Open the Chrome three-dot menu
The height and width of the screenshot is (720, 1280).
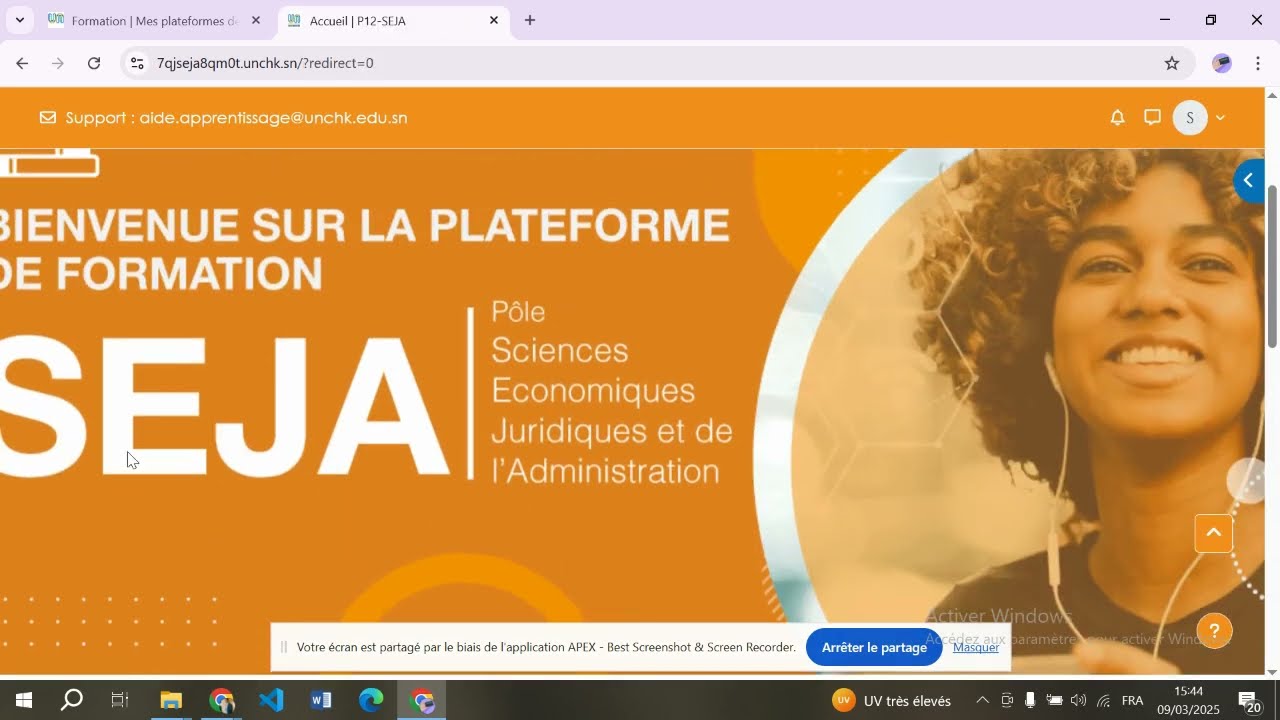point(1258,63)
